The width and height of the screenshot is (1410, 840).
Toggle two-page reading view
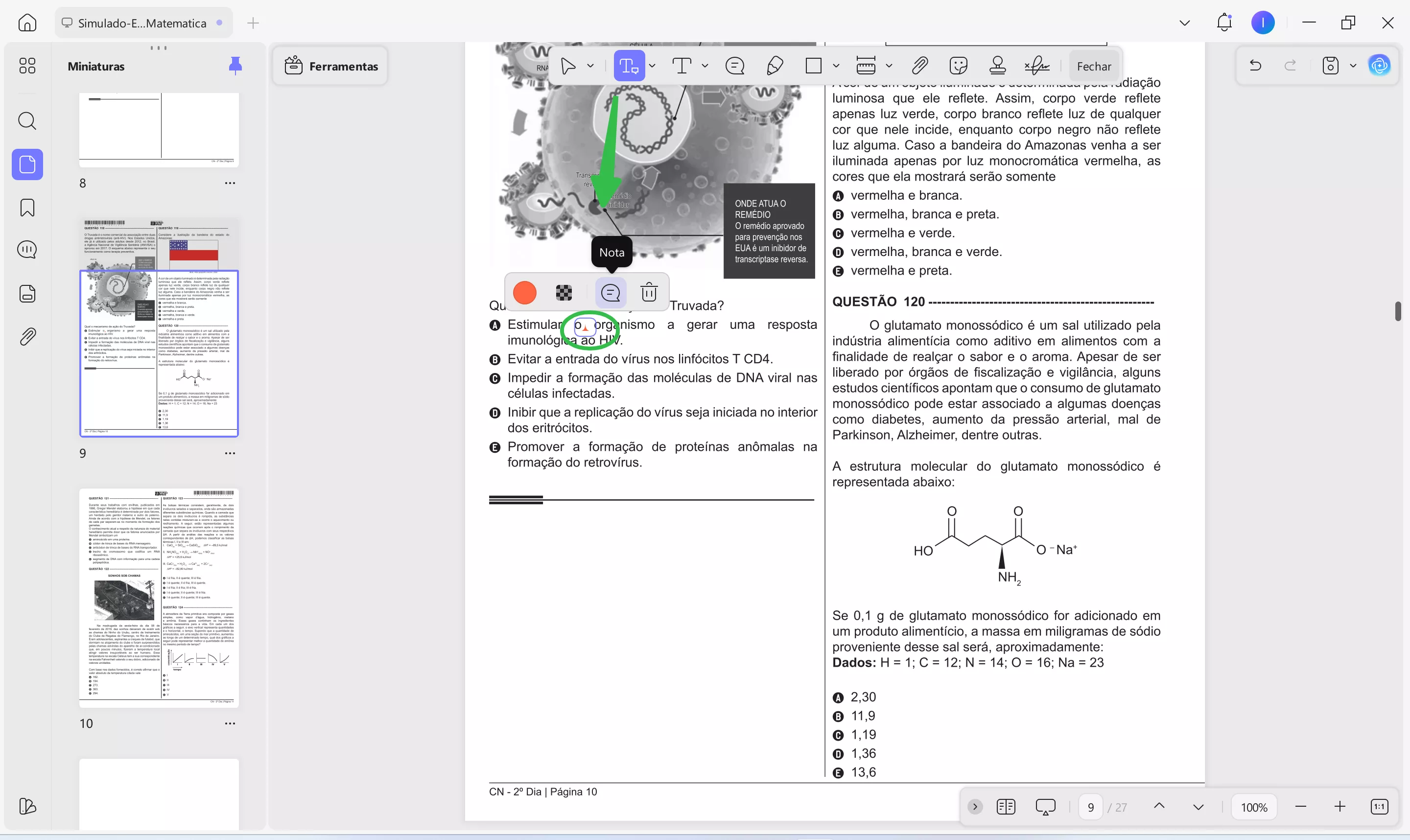(x=1005, y=807)
